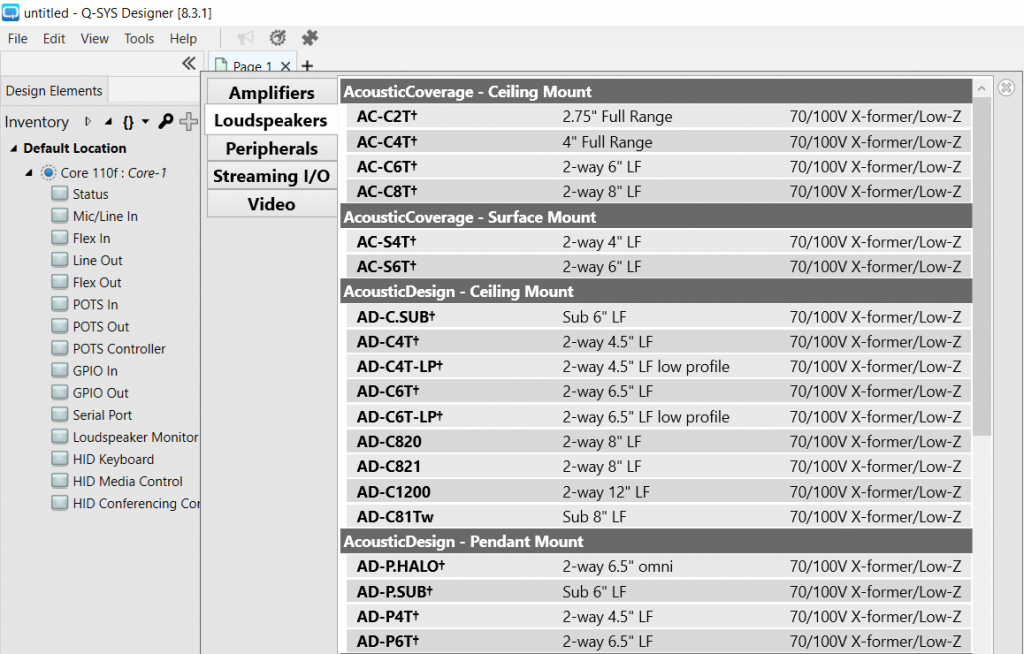The height and width of the screenshot is (654, 1024).
Task: Select the Serial Port component icon
Action: (59, 415)
